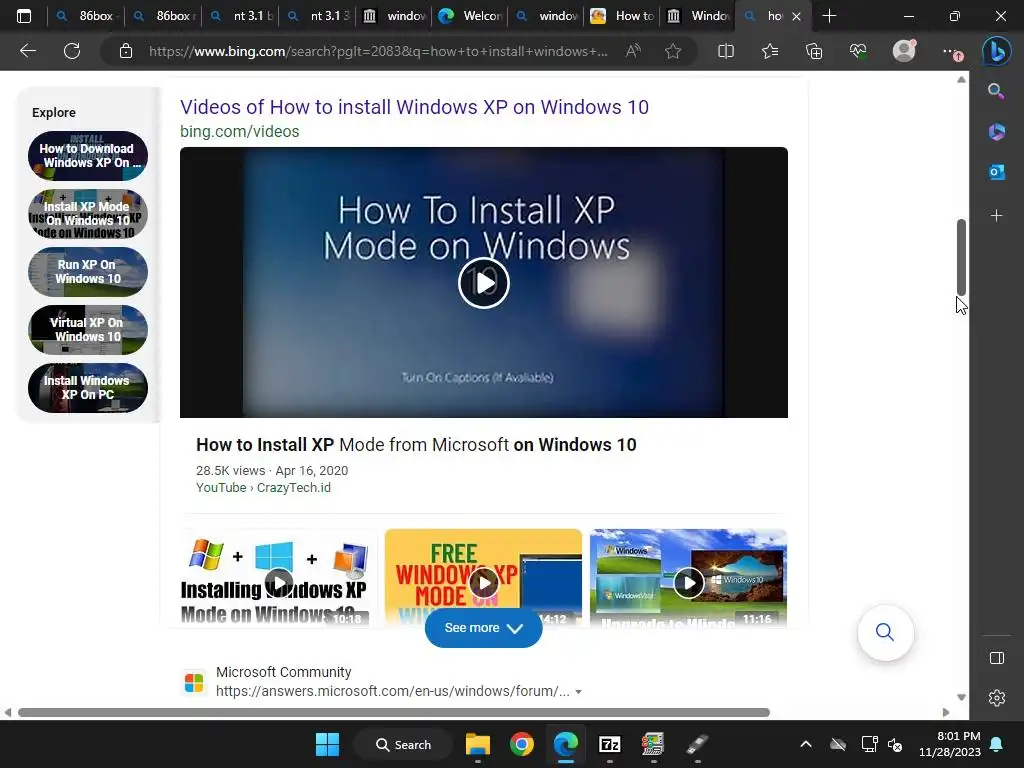Select Virtual XP On Windows 10 chip

click(88, 330)
